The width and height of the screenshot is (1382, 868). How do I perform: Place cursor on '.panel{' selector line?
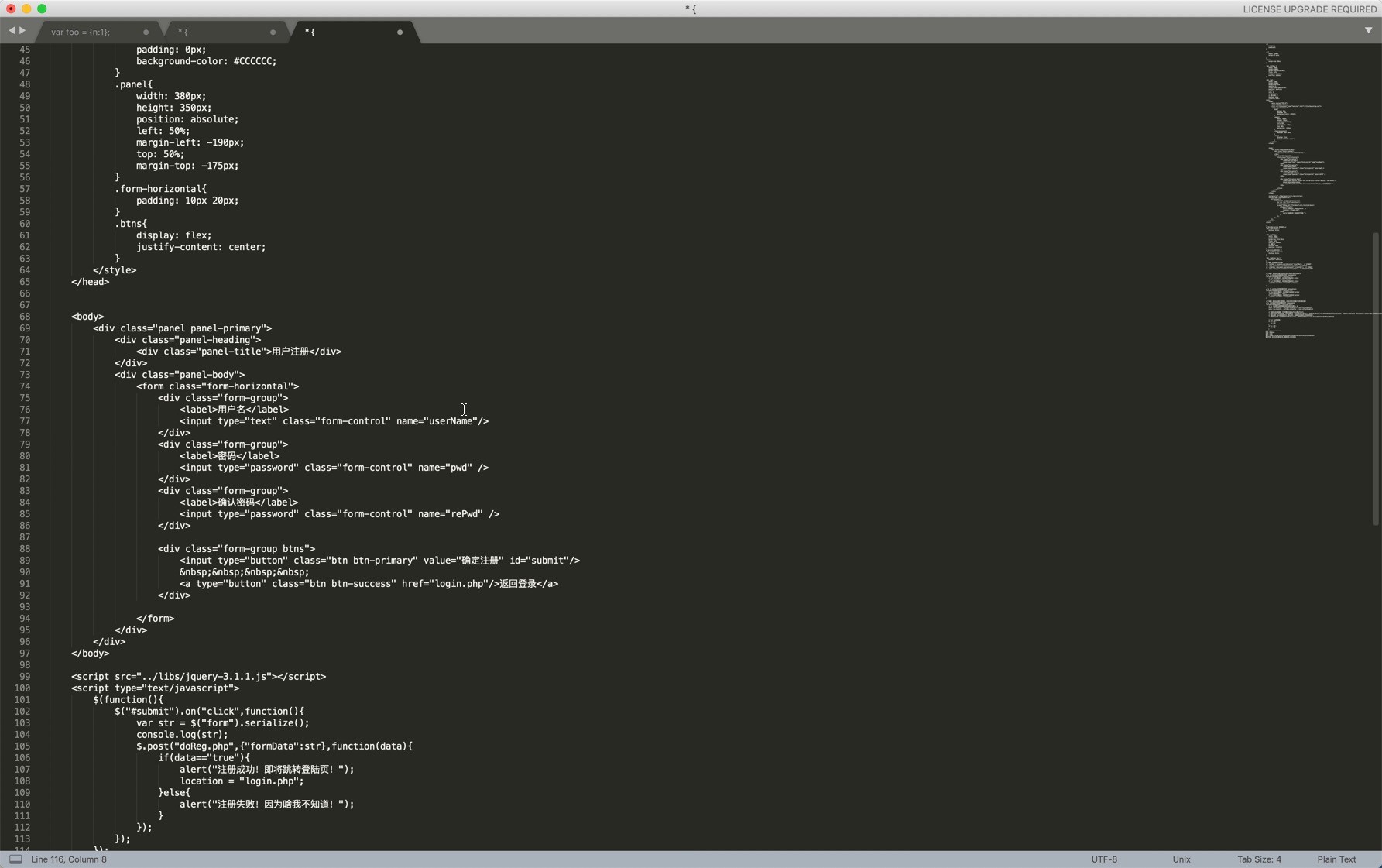coord(133,84)
